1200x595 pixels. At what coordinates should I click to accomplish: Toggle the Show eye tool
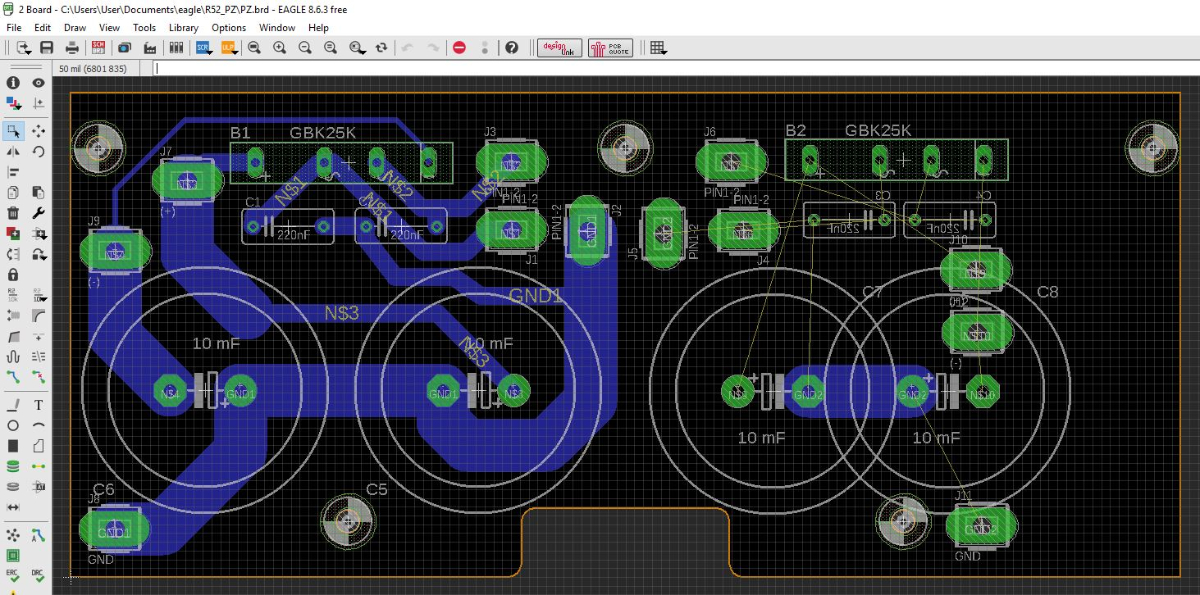[38, 83]
